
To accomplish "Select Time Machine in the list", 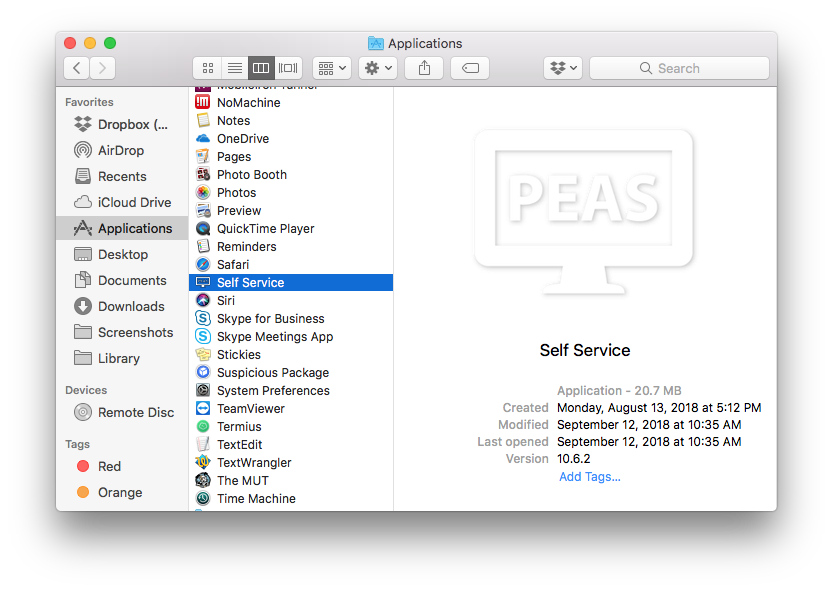I will click(x=291, y=499).
